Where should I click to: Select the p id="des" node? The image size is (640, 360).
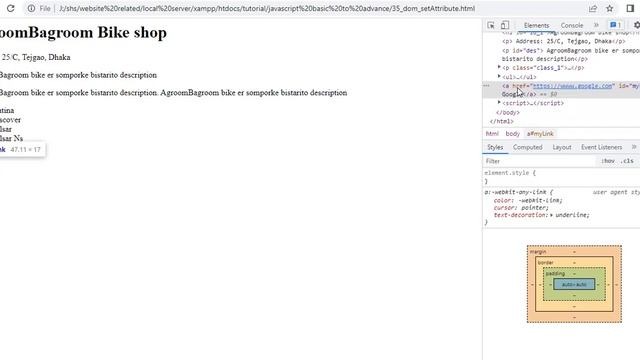click(x=571, y=55)
